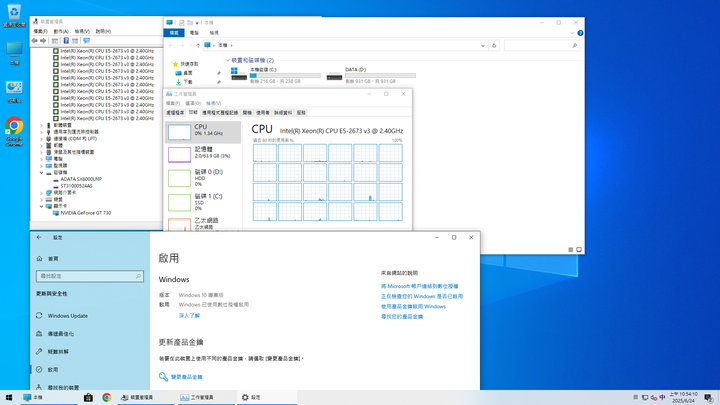720x405 pixels.
Task: Click the Learn more (深入了解) link
Action: (189, 316)
